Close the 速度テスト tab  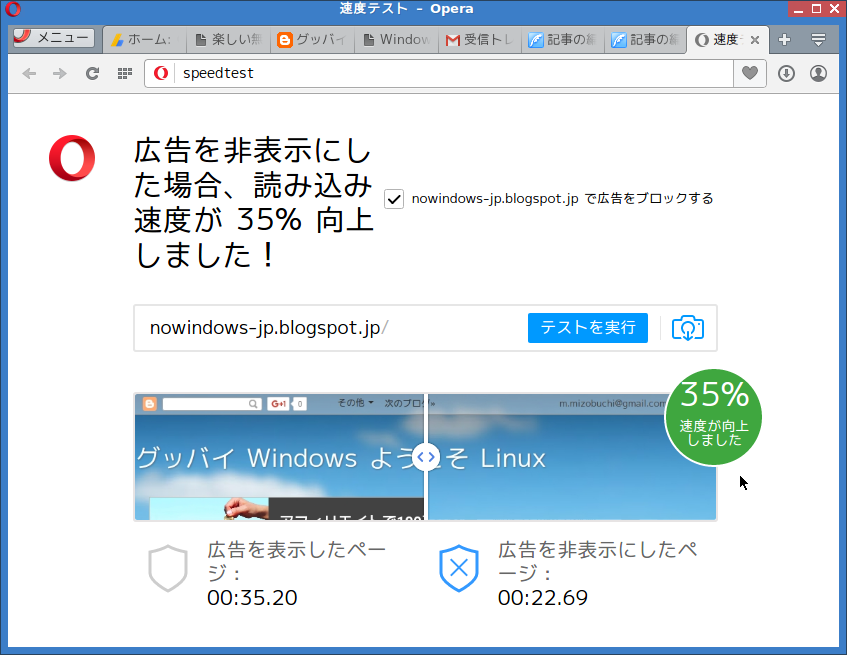tap(755, 40)
